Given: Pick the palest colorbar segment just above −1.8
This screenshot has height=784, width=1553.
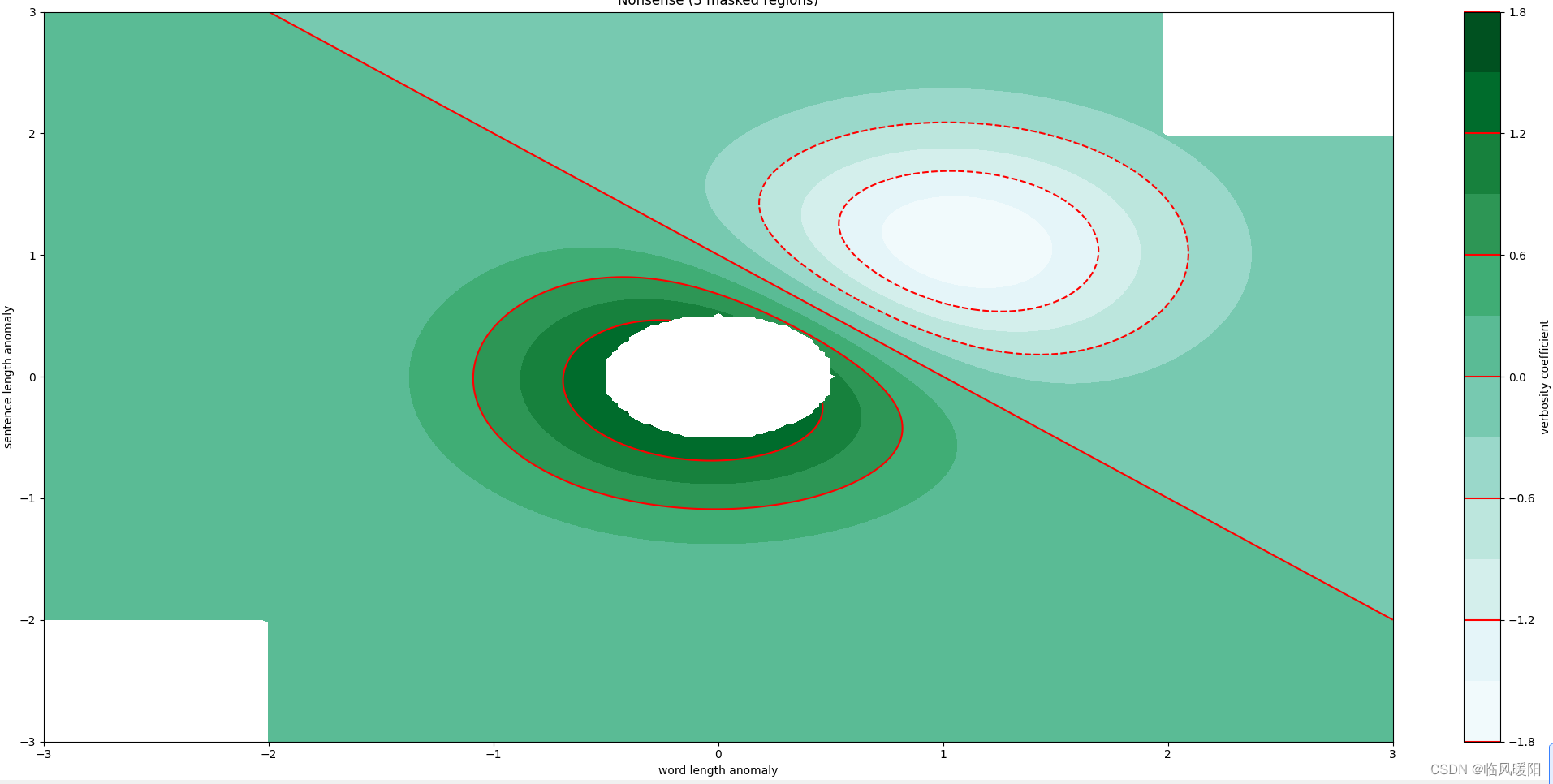Looking at the screenshot, I should coord(1482,711).
